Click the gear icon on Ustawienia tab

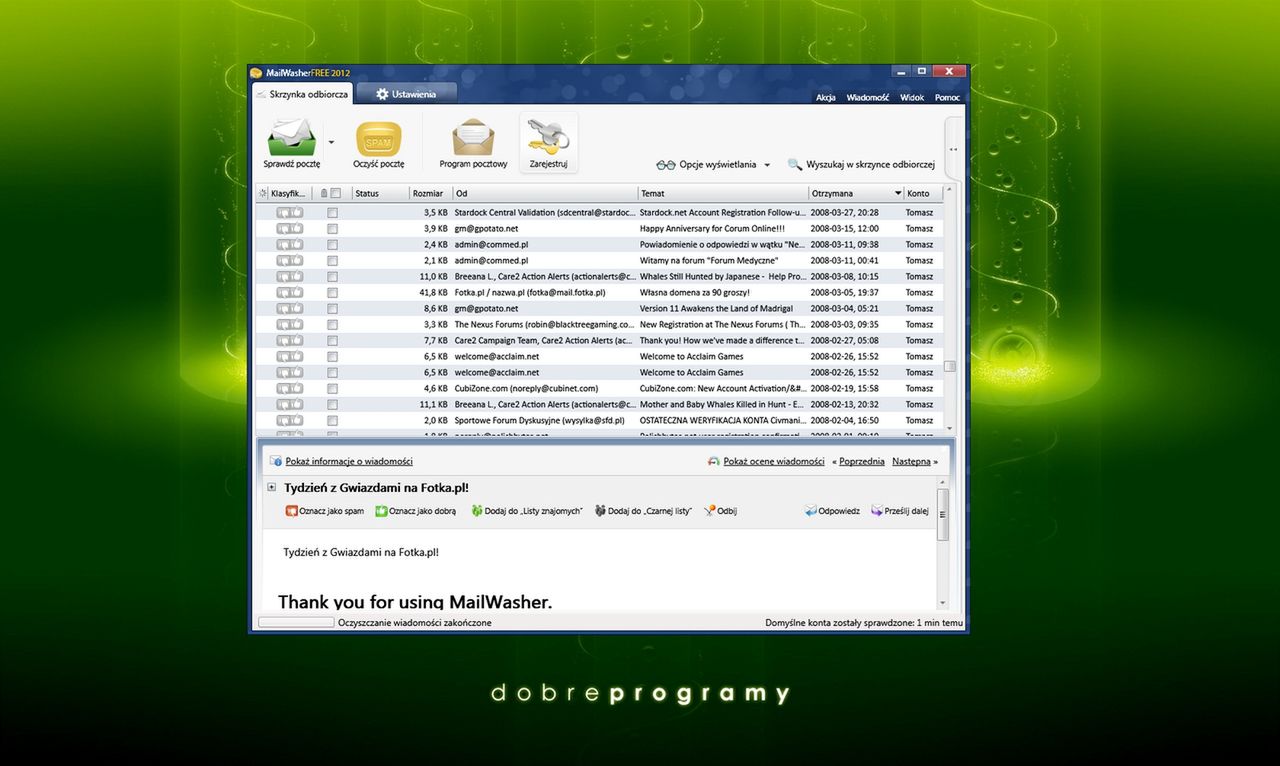pyautogui.click(x=382, y=94)
